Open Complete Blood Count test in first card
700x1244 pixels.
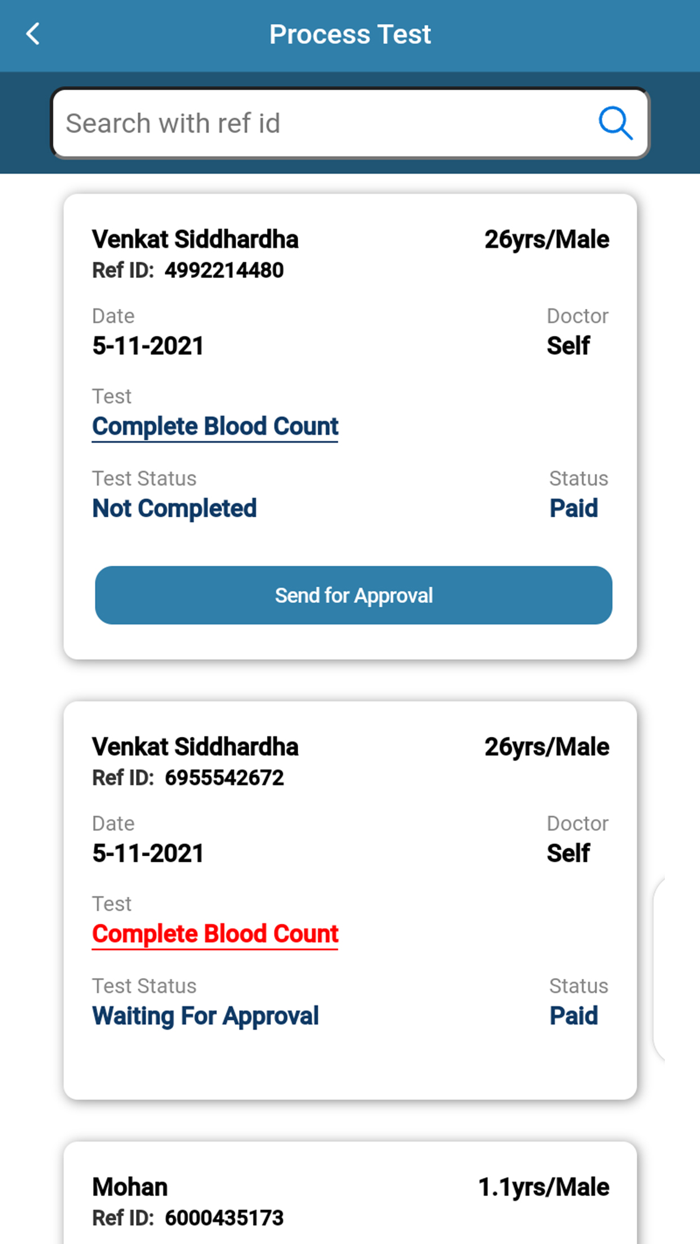pos(214,426)
